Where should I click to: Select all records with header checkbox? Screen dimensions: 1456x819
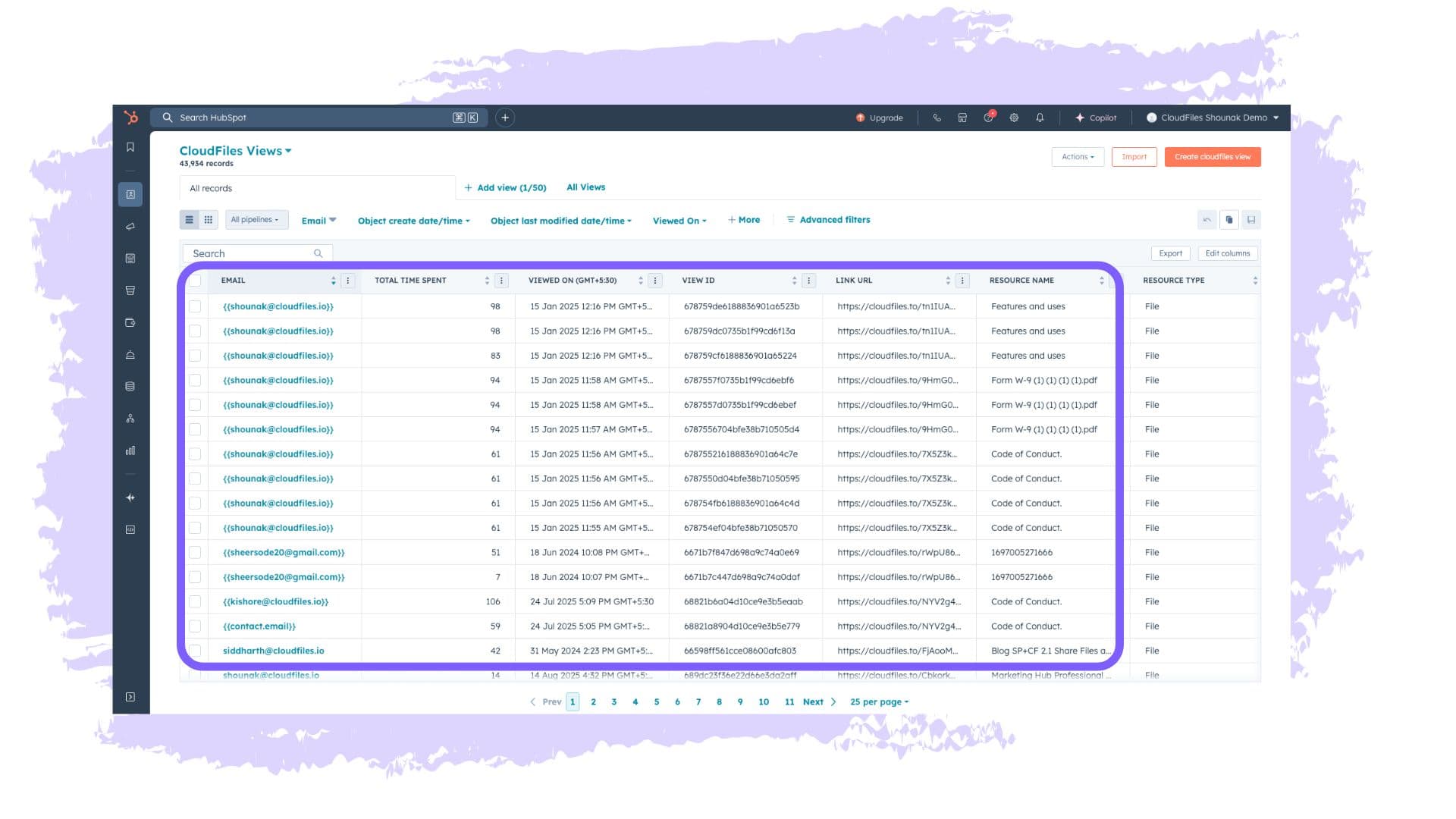click(195, 280)
